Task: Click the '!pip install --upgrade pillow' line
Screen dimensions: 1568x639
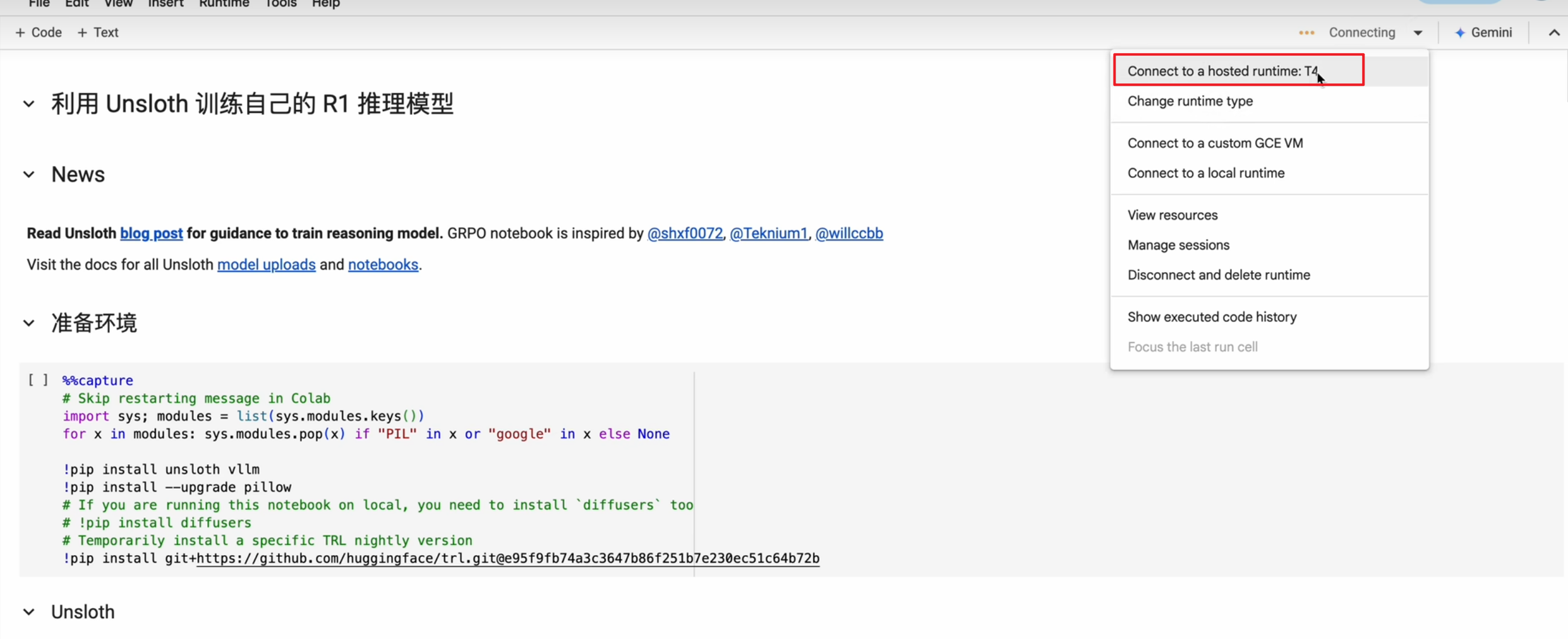Action: [x=177, y=487]
